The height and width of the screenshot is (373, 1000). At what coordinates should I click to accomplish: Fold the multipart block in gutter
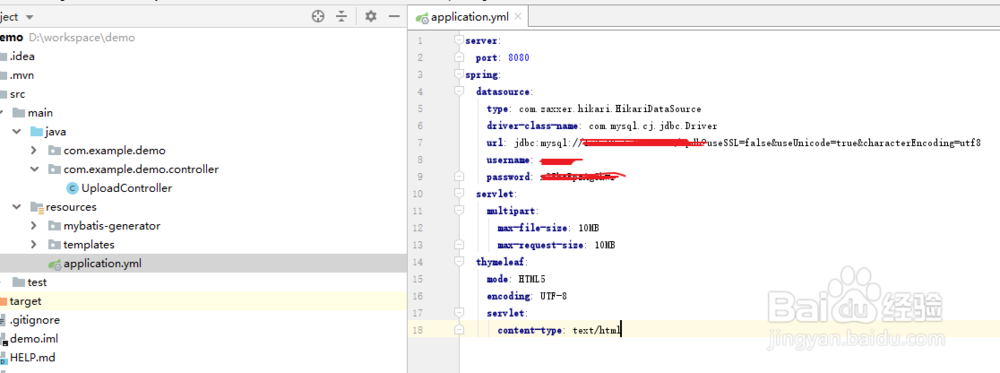(459, 210)
